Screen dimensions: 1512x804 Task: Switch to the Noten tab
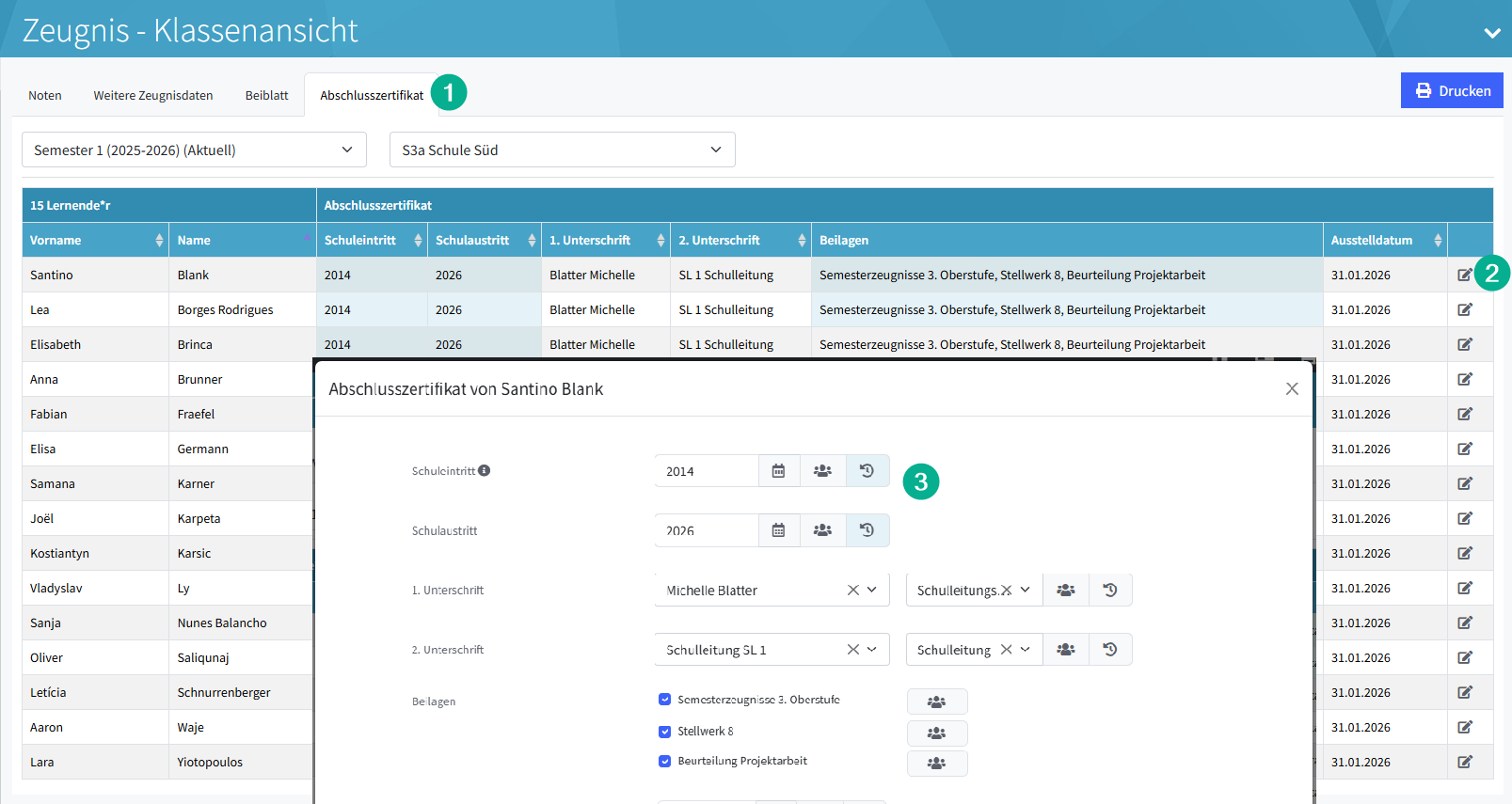click(45, 96)
